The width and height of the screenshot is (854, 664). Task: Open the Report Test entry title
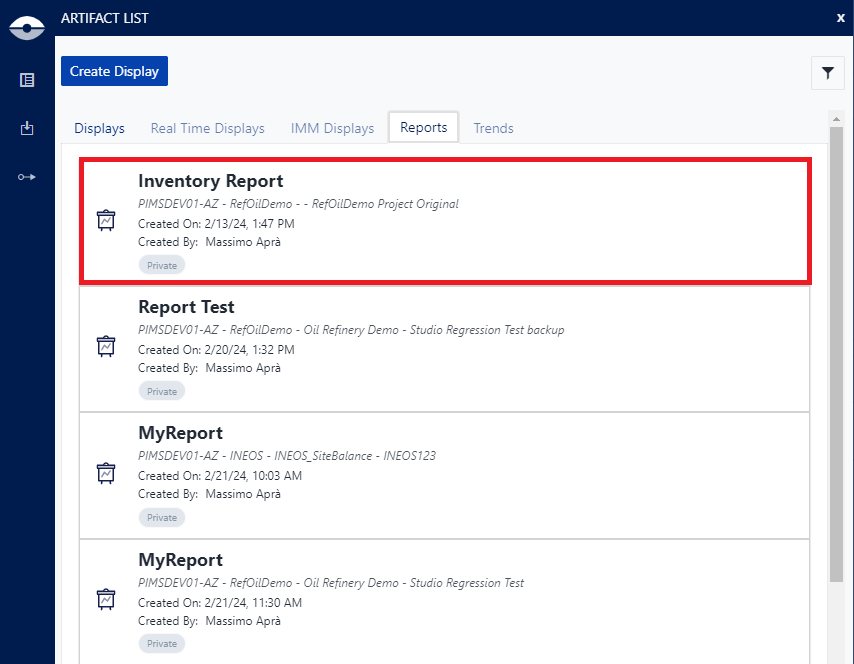186,307
